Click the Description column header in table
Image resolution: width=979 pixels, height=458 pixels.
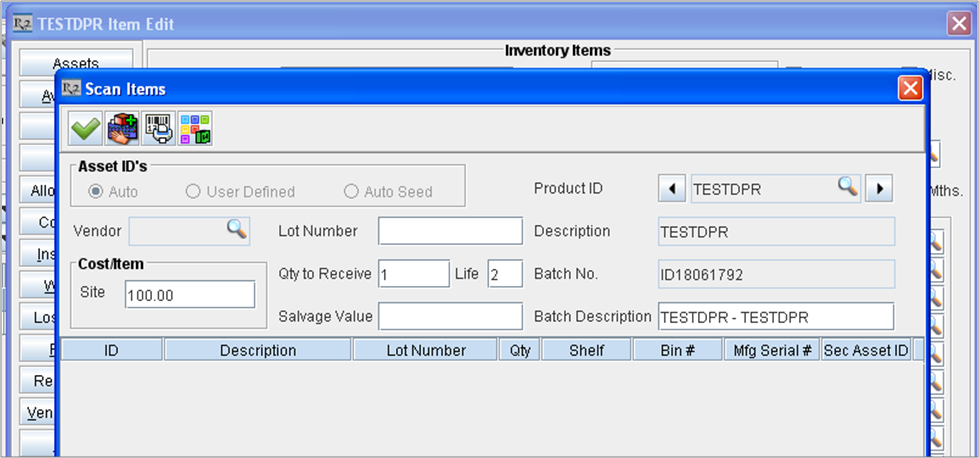pos(258,350)
